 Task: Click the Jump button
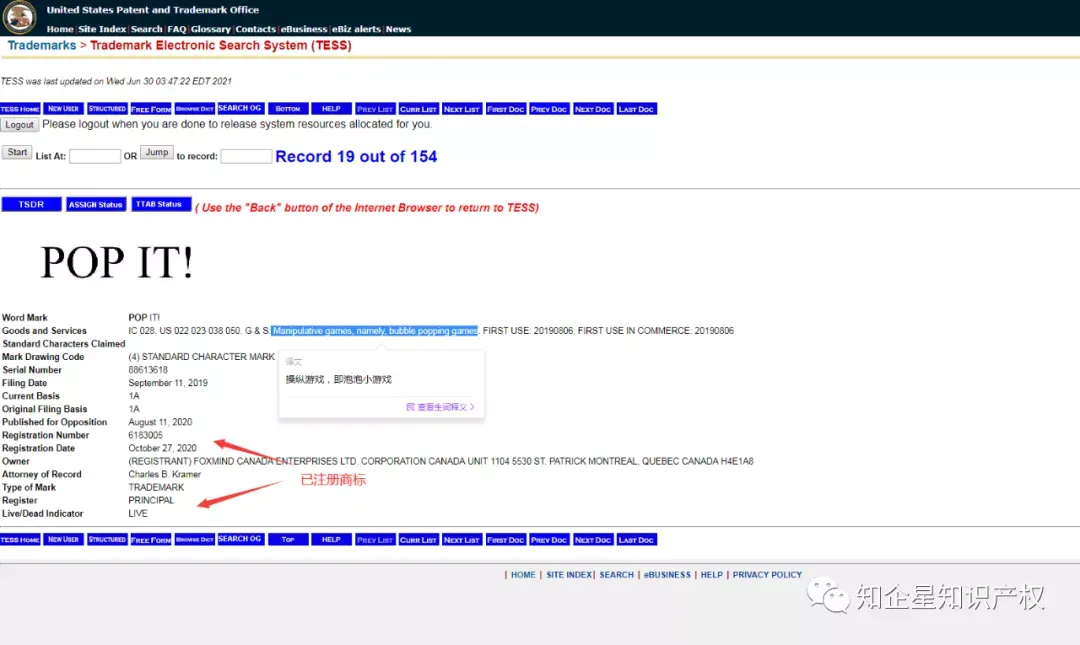[x=157, y=152]
